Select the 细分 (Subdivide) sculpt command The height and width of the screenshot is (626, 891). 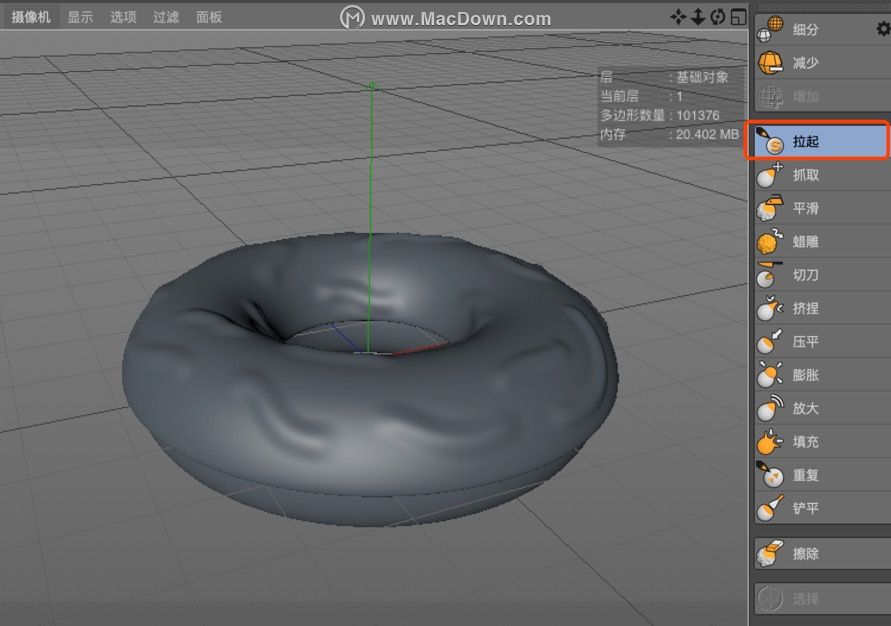tap(815, 29)
